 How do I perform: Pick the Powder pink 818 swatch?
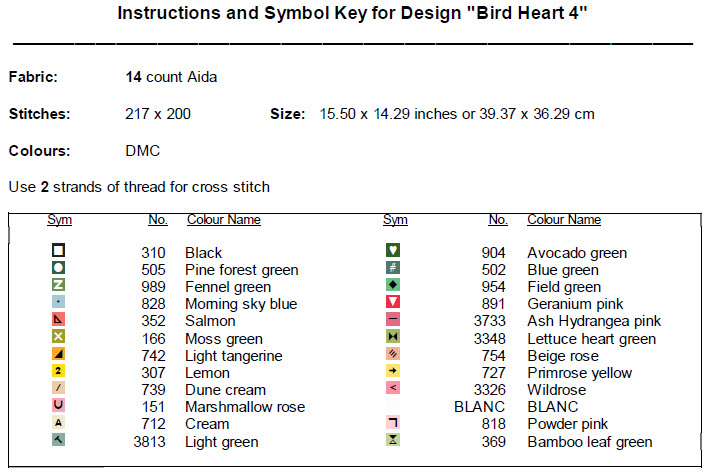tap(393, 423)
